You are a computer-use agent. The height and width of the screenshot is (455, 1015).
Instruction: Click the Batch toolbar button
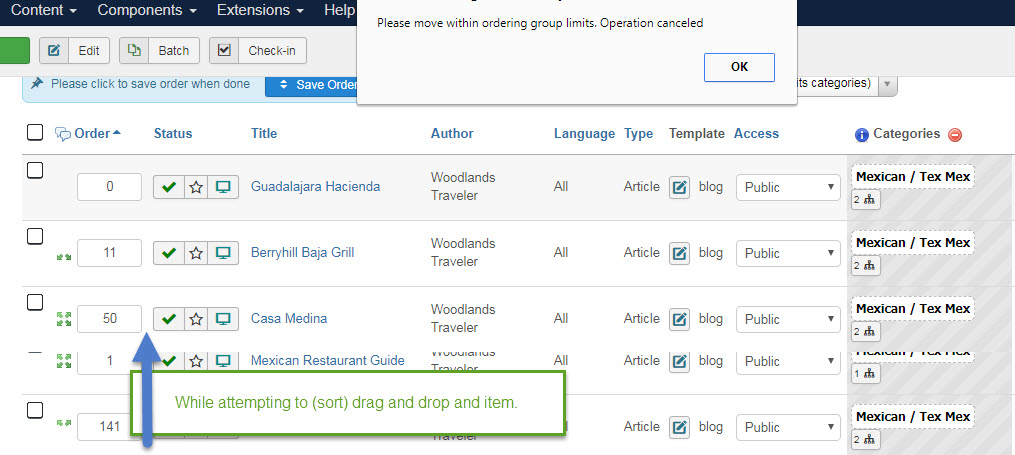[x=160, y=50]
